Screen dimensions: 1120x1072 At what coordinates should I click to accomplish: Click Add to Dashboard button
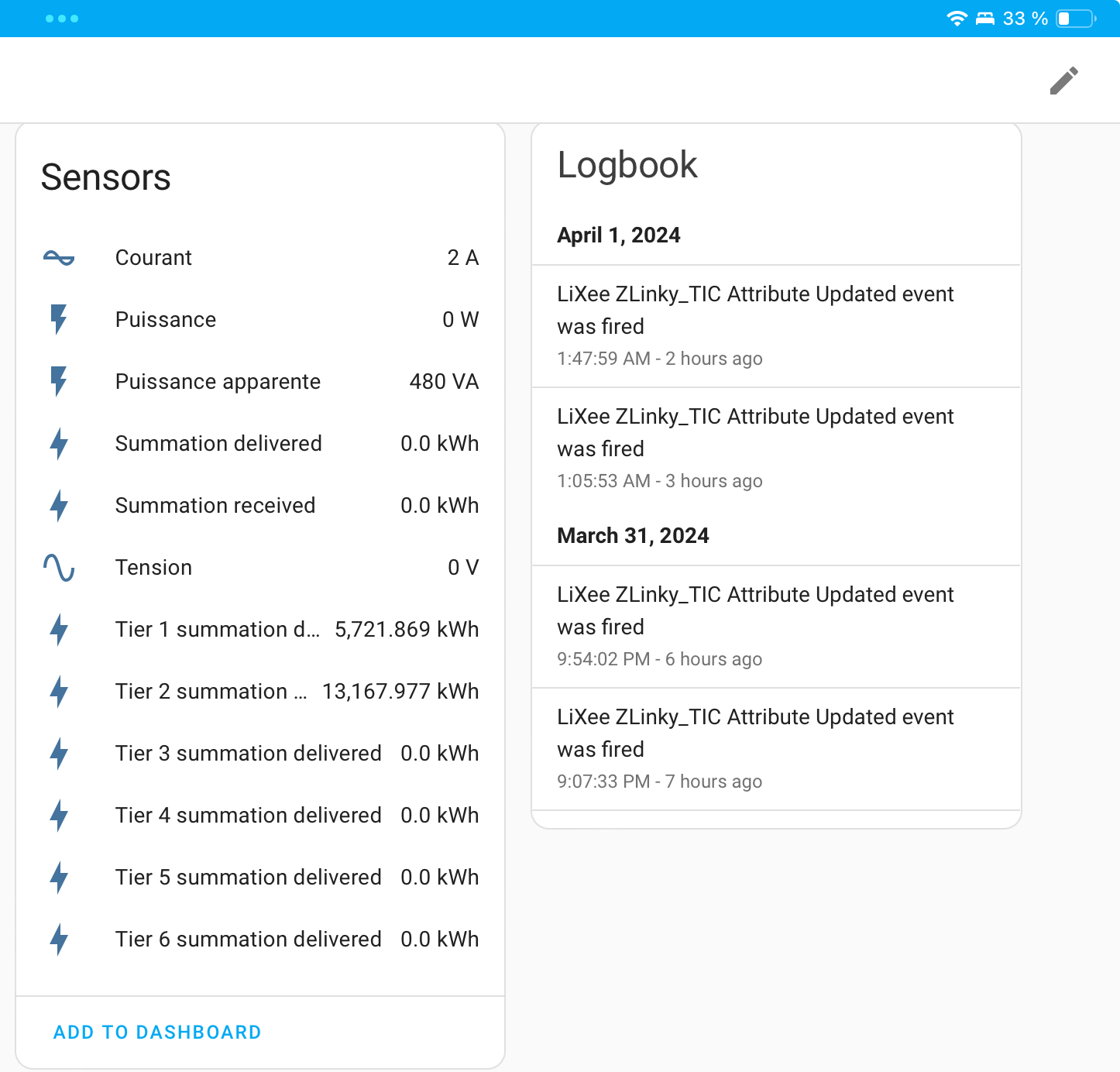click(157, 1032)
